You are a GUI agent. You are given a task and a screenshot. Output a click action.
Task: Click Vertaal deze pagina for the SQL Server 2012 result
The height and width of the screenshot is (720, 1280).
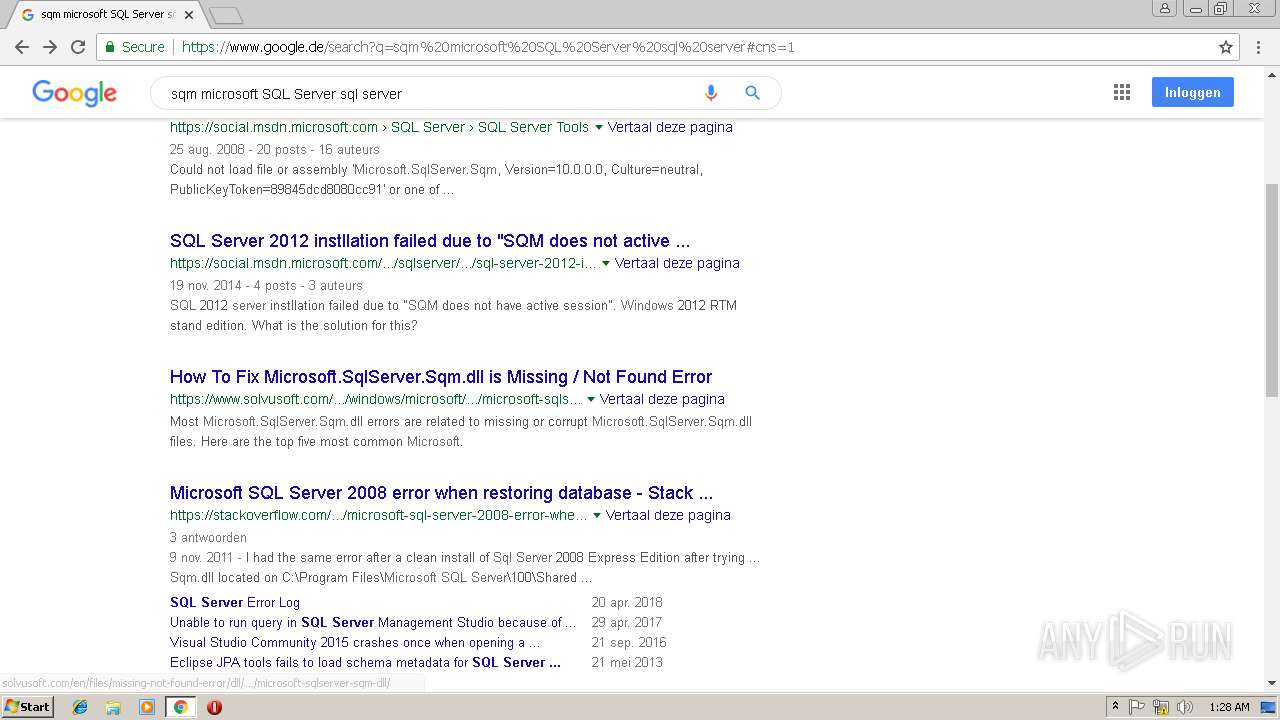coord(677,263)
